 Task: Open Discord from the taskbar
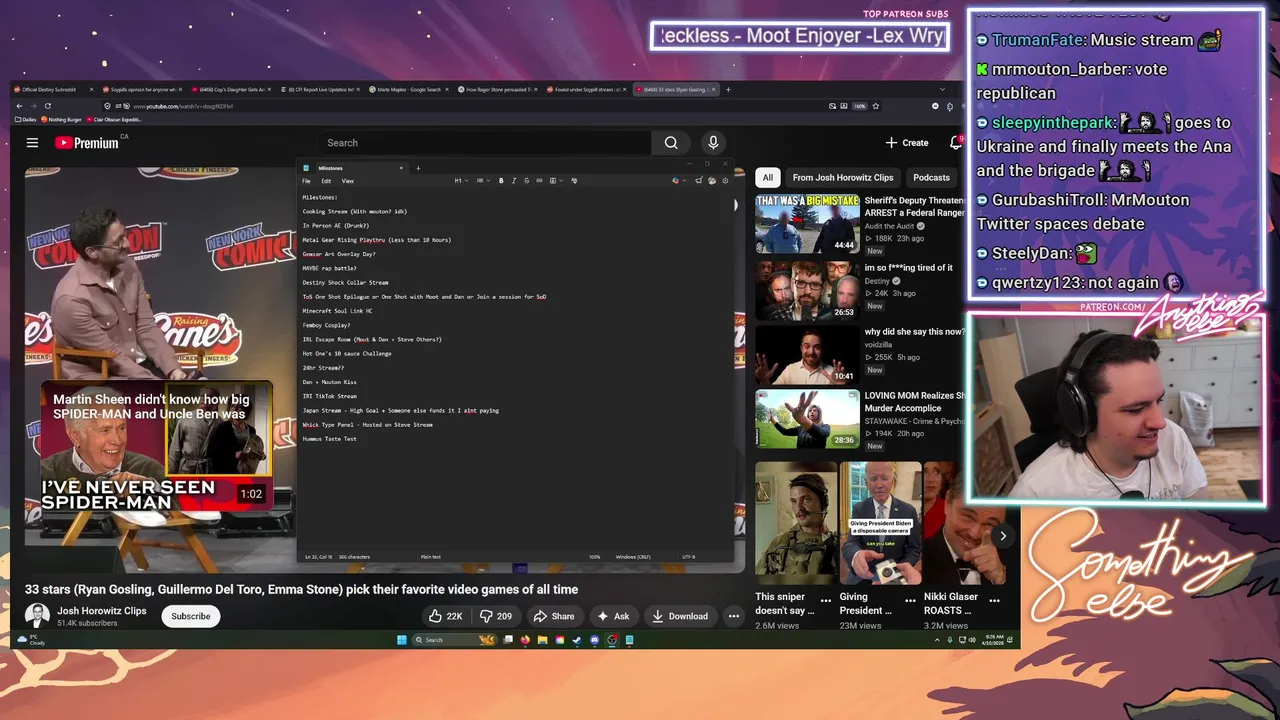pyautogui.click(x=595, y=640)
